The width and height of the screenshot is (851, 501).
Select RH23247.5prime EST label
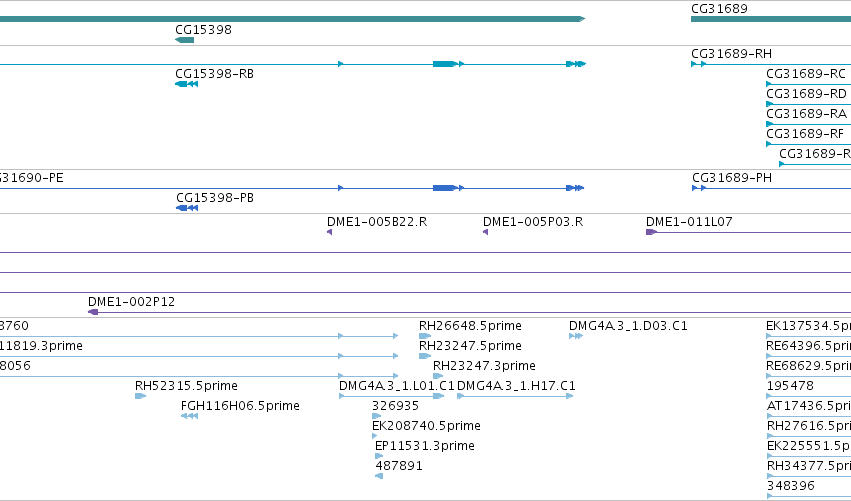click(470, 346)
